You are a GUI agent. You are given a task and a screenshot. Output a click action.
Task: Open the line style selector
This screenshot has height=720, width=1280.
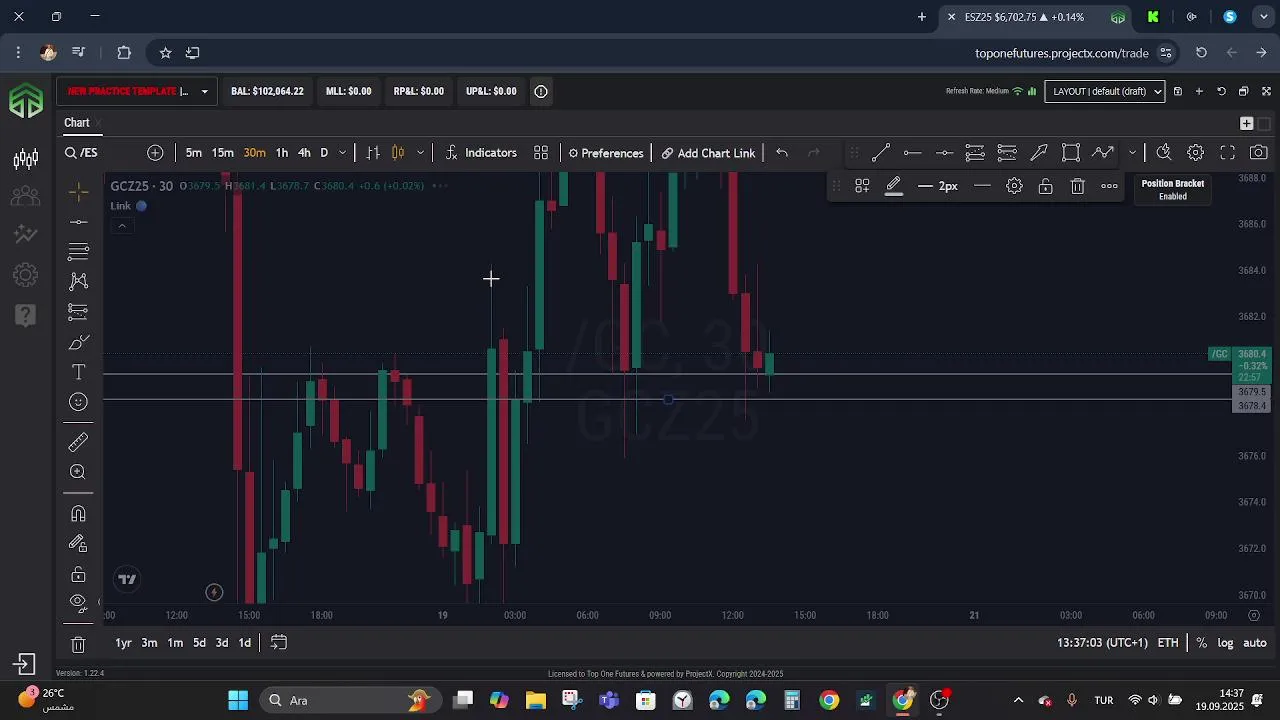pos(983,186)
